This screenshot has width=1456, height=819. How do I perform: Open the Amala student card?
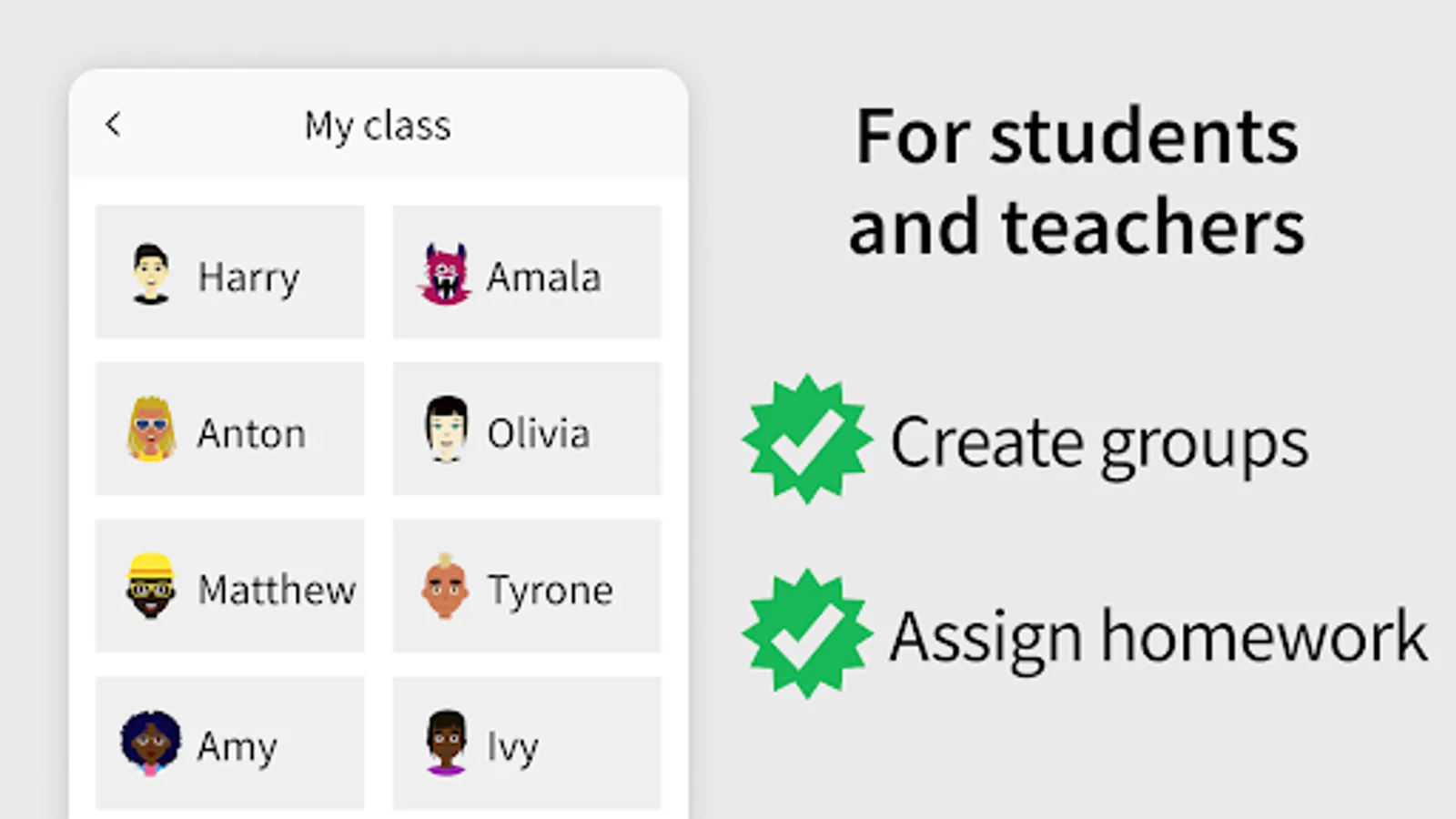pyautogui.click(x=526, y=272)
